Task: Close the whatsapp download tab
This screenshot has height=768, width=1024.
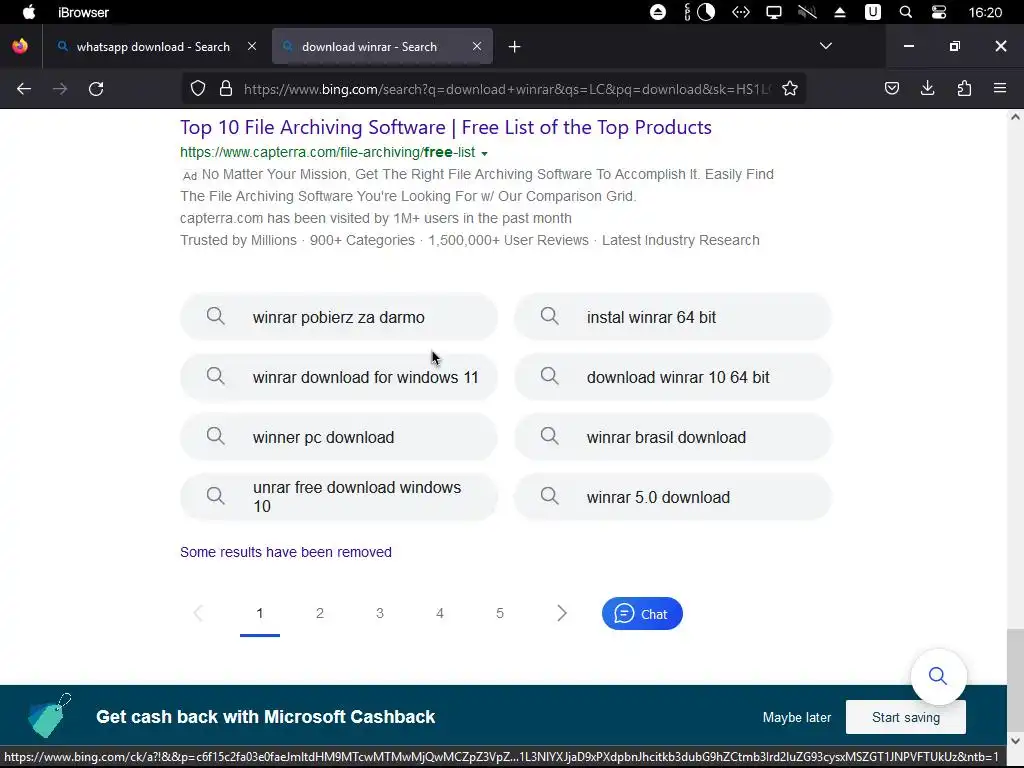Action: point(252,46)
